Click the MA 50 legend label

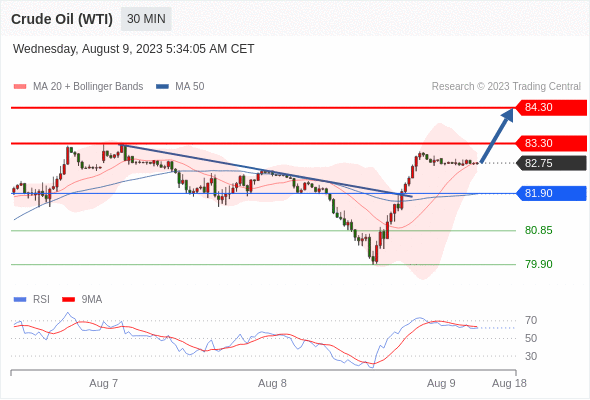click(x=190, y=87)
